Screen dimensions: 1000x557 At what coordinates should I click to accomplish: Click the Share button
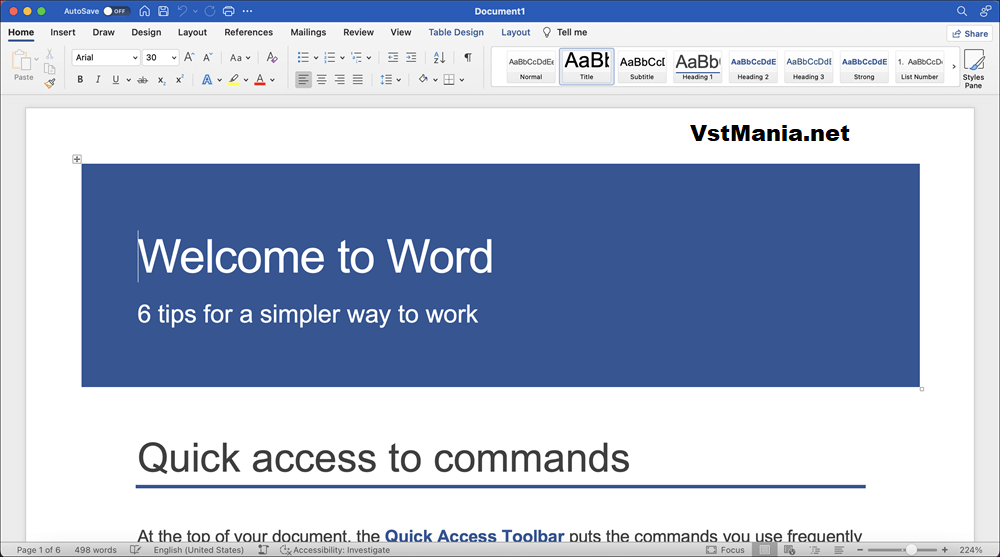point(970,33)
